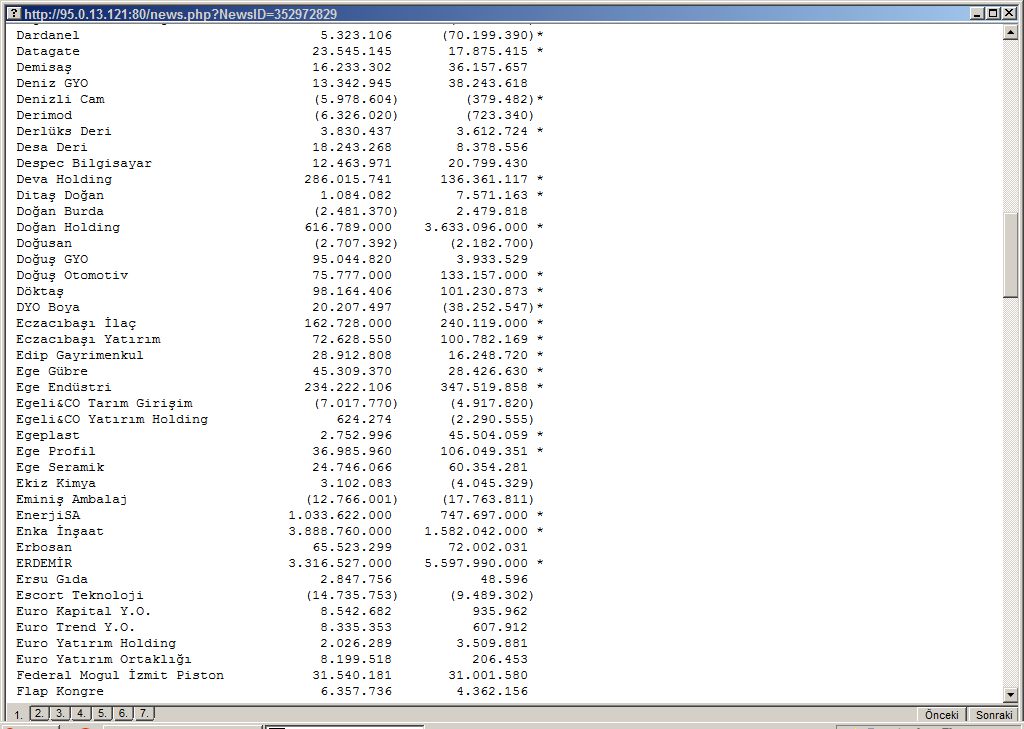Select the Derimod company name

point(44,115)
